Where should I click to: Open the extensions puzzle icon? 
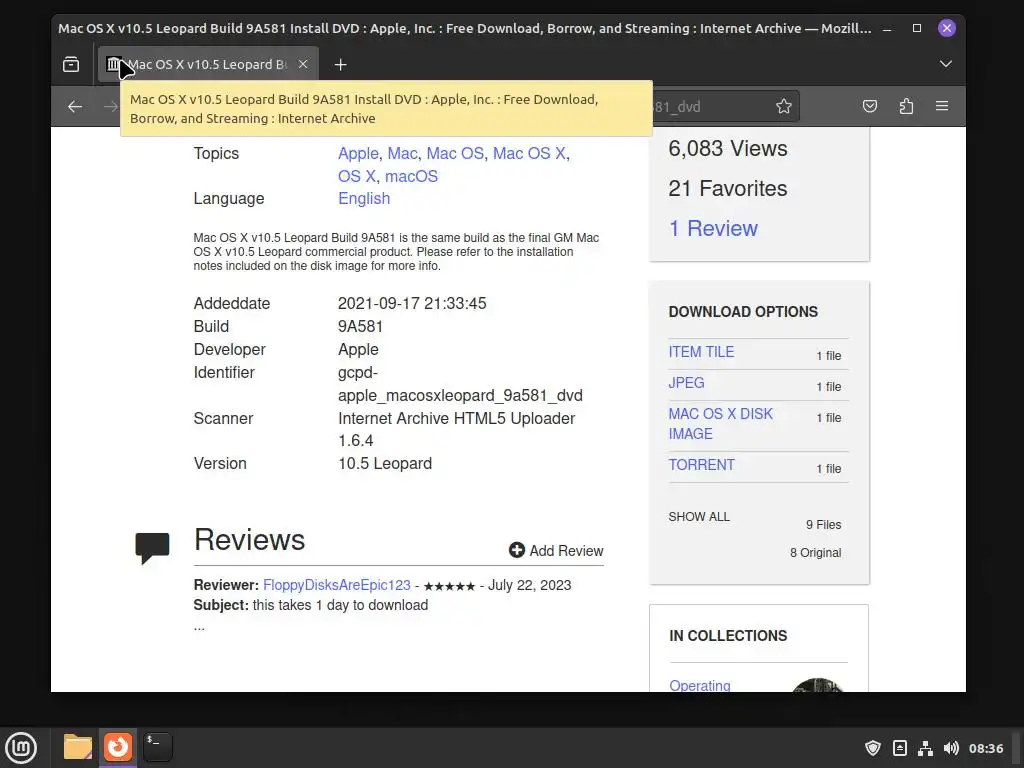click(x=906, y=106)
